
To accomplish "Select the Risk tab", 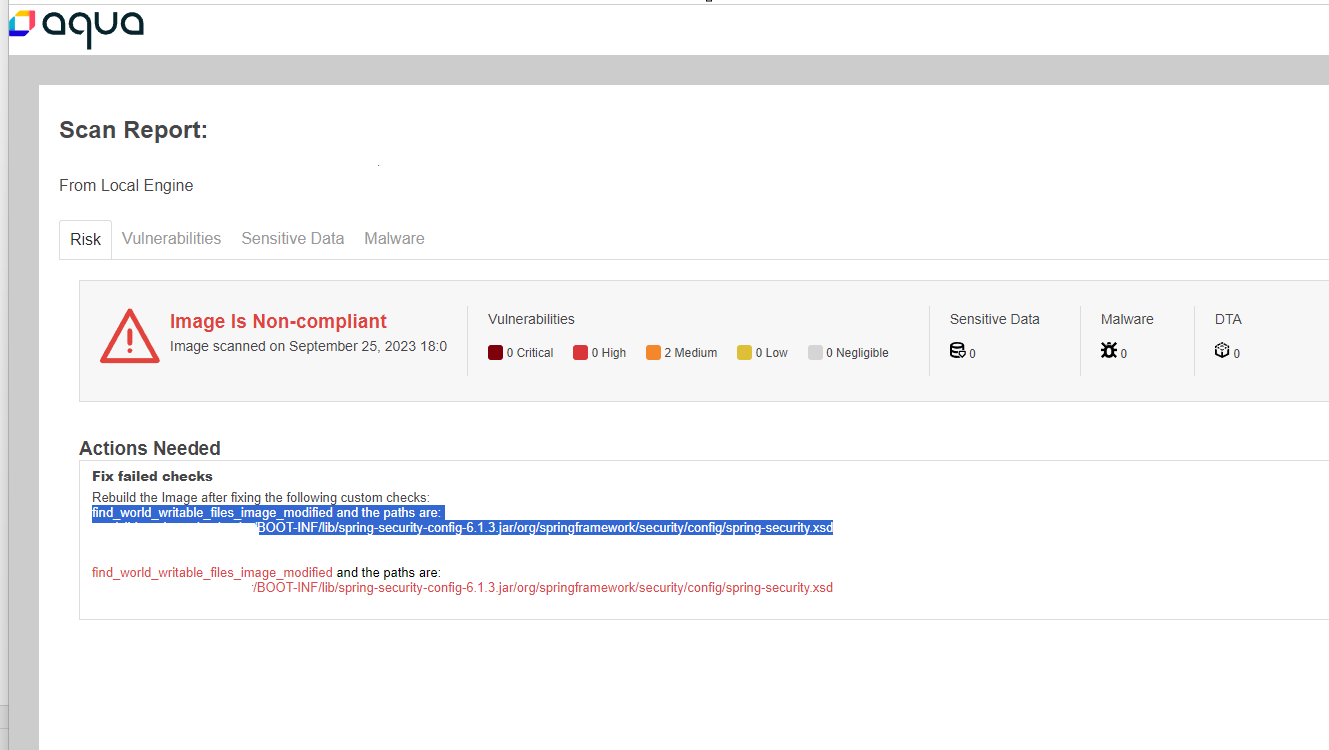I will click(x=85, y=239).
